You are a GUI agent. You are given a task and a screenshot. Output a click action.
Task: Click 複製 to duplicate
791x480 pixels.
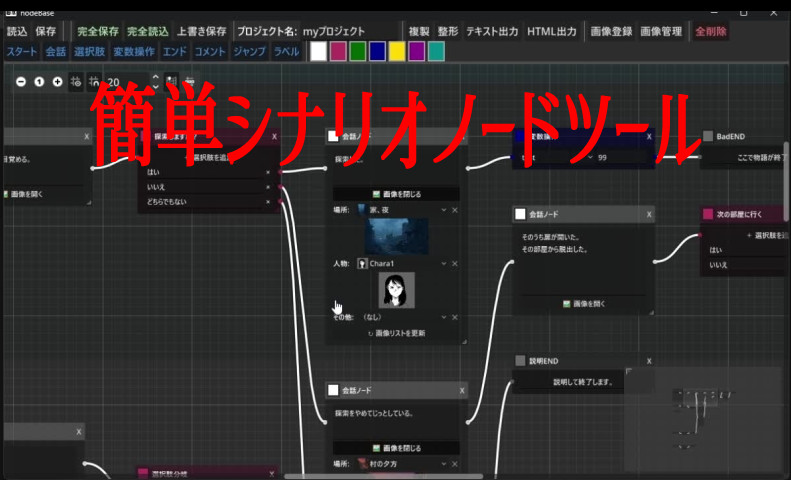419,31
